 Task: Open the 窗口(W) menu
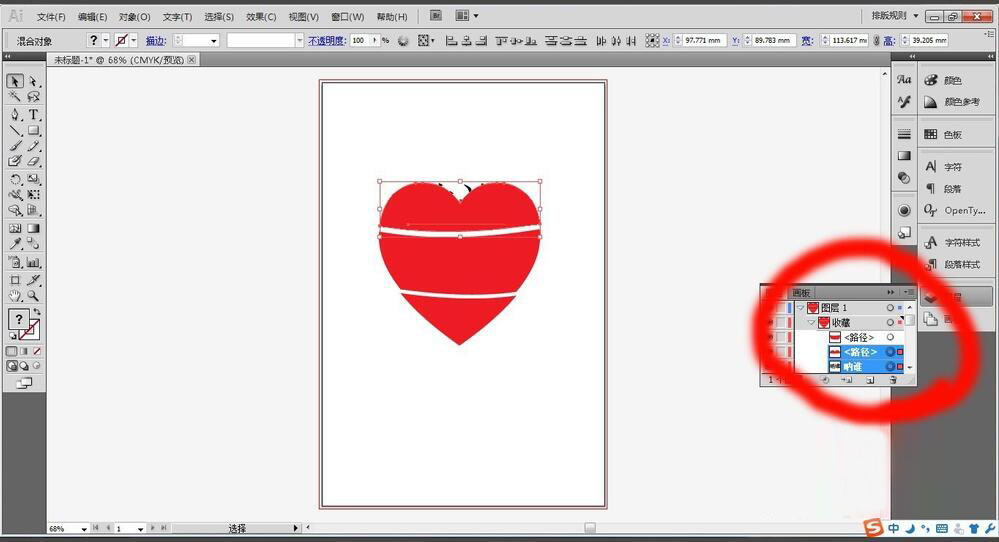pyautogui.click(x=347, y=17)
